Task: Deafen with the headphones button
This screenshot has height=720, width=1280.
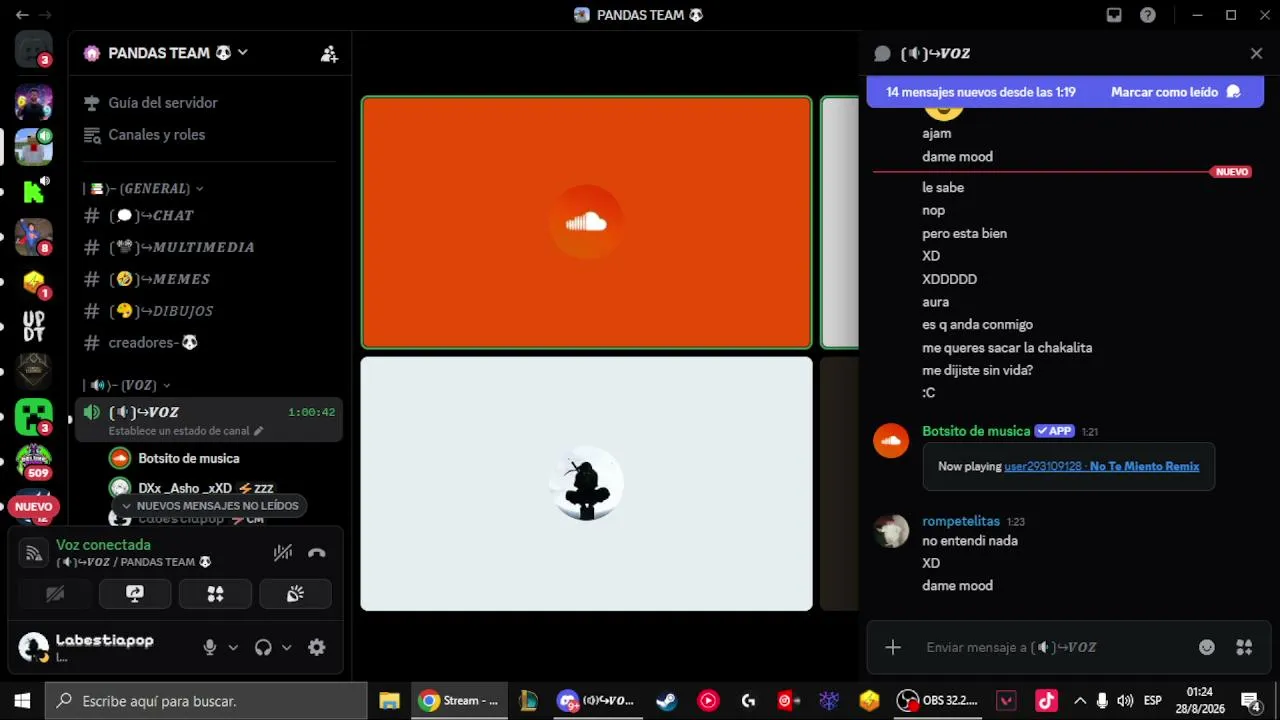Action: (263, 647)
